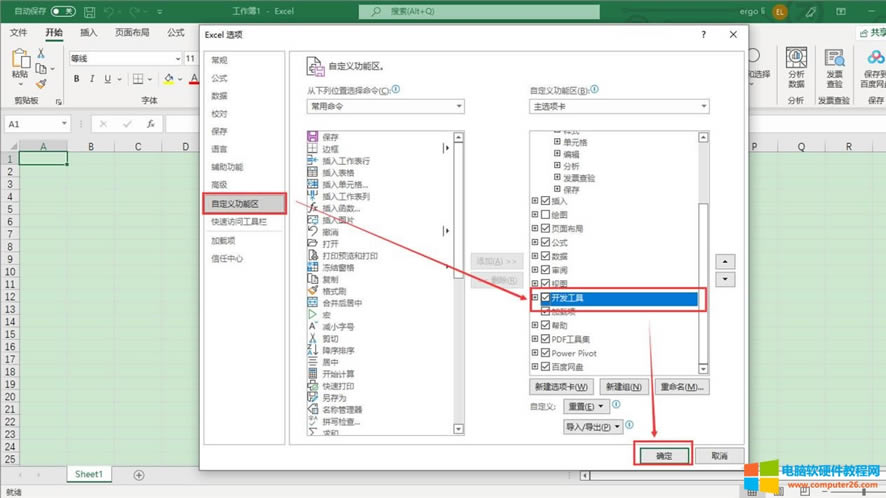Pick the 打印预览和打印 command icon

click(312, 255)
